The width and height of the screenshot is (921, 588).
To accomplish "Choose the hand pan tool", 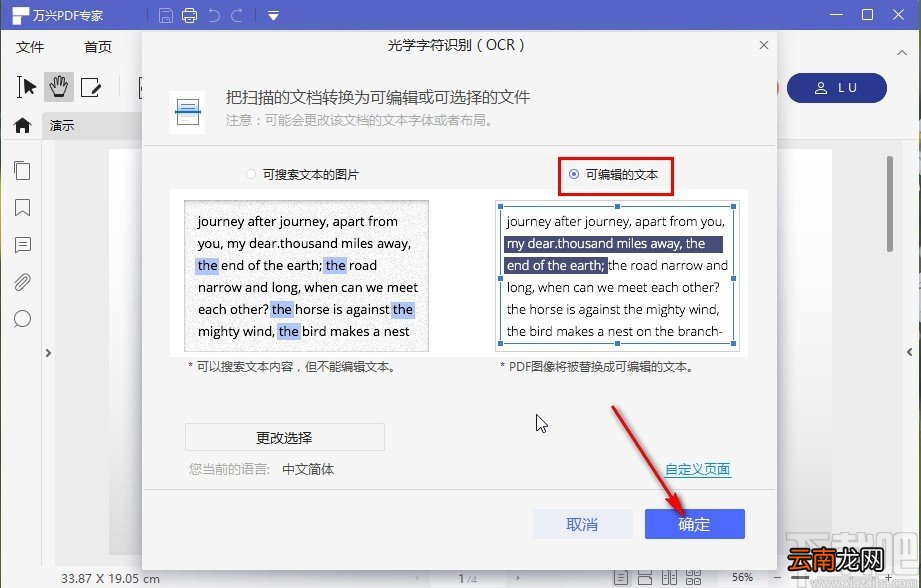I will [58, 88].
